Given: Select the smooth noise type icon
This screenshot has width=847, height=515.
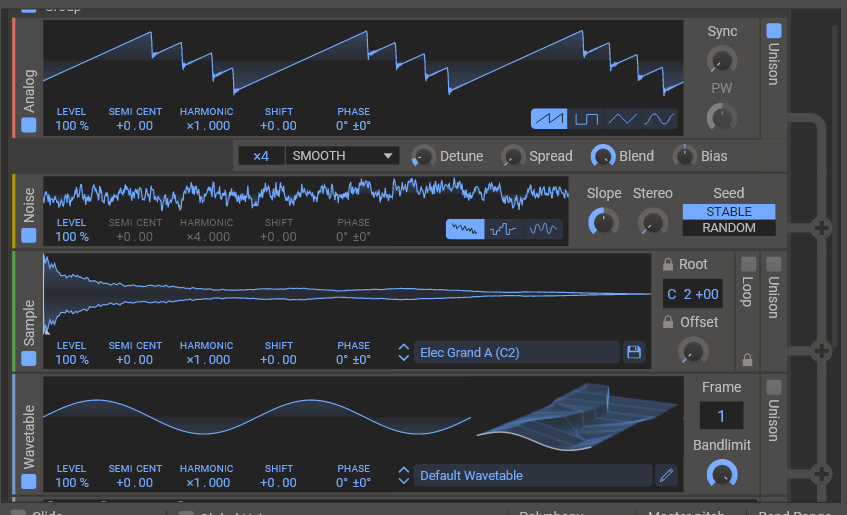Looking at the screenshot, I should [542, 229].
